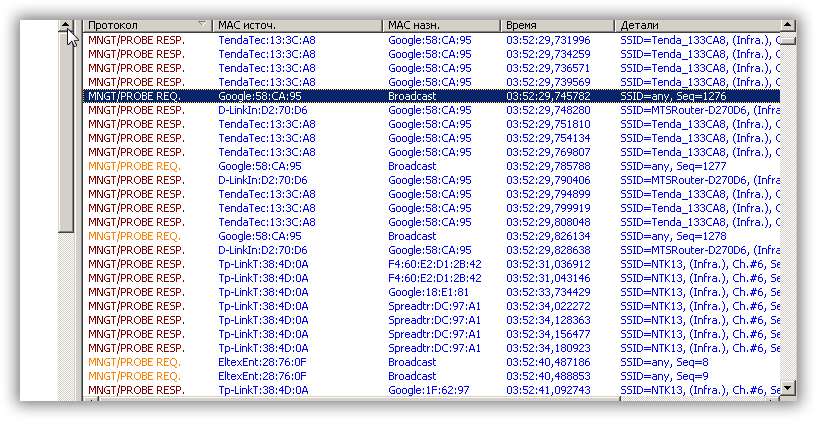This screenshot has height=421, width=817.
Task: Click the sort arrow in the Протокол header
Action: (203, 24)
